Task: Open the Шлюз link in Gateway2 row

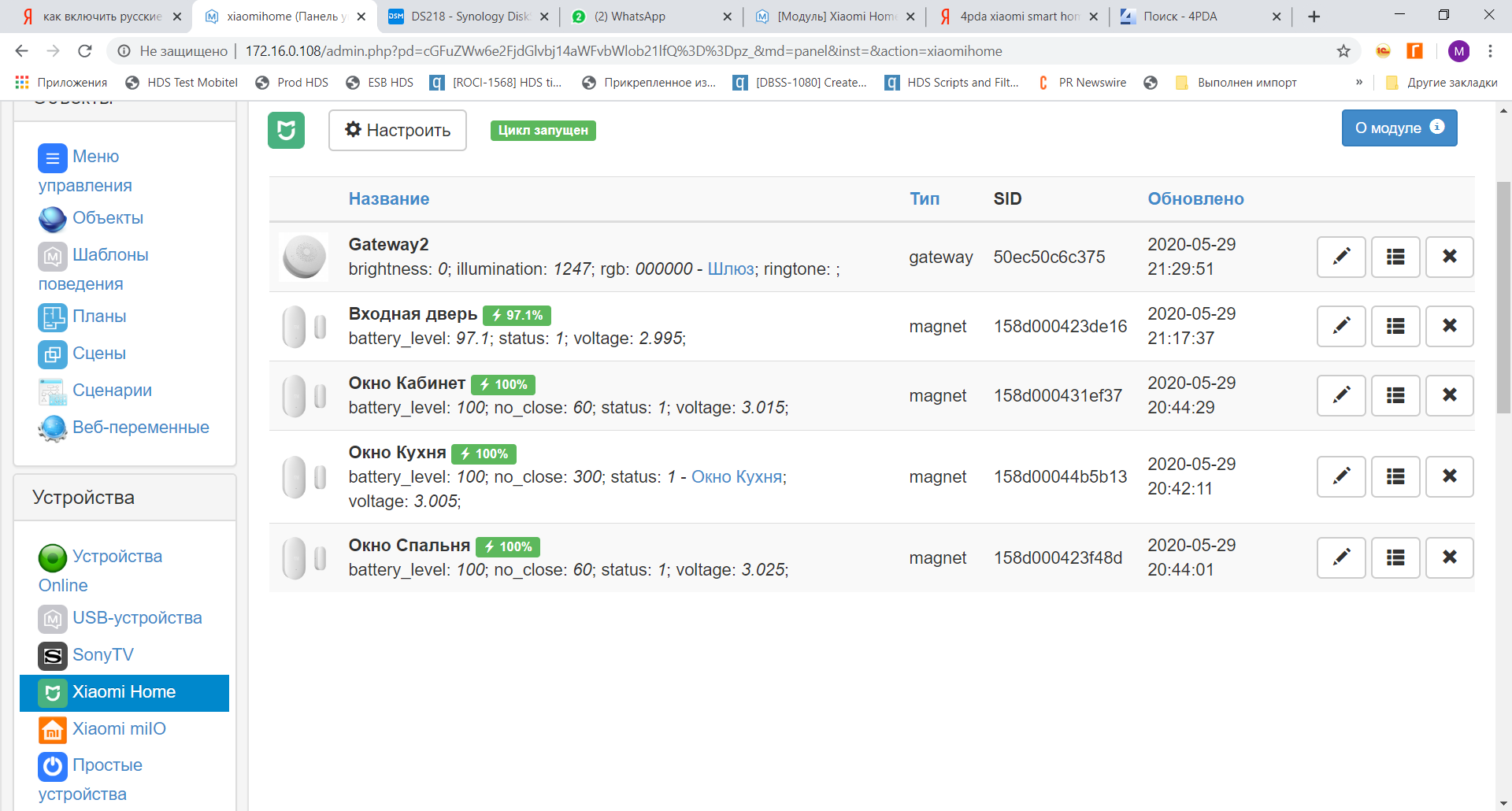Action: (731, 269)
